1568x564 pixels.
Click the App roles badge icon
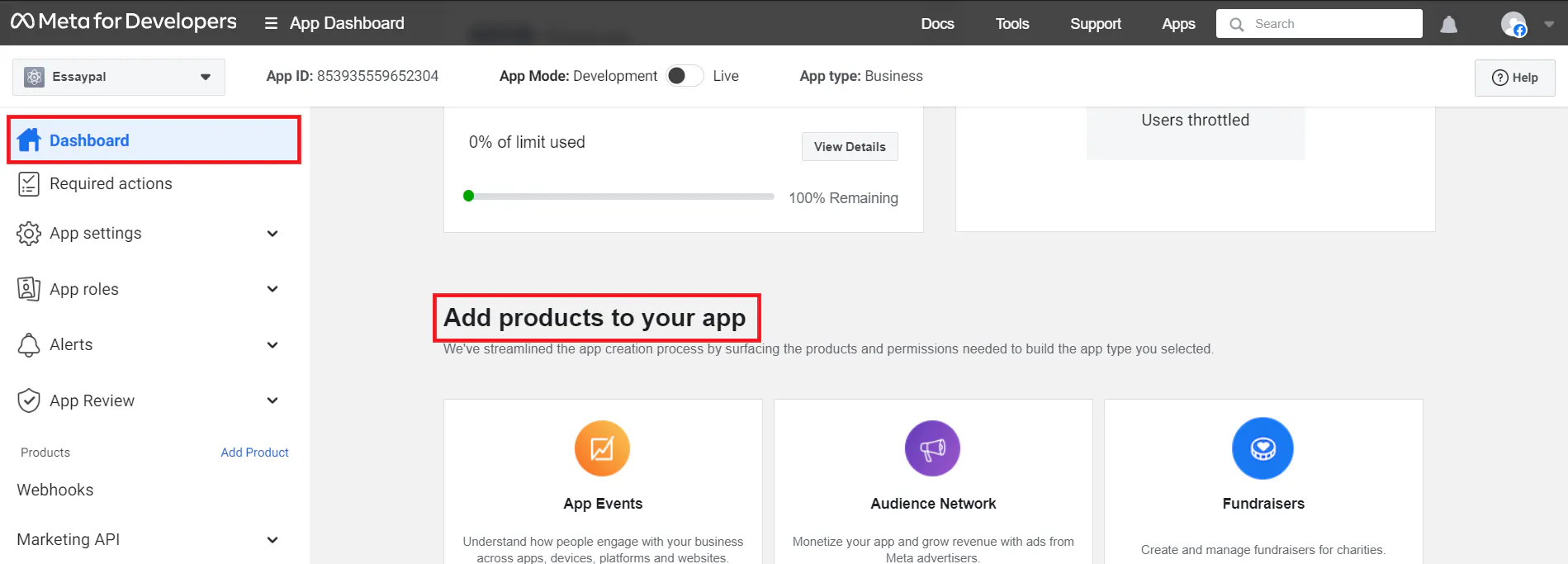(x=29, y=289)
